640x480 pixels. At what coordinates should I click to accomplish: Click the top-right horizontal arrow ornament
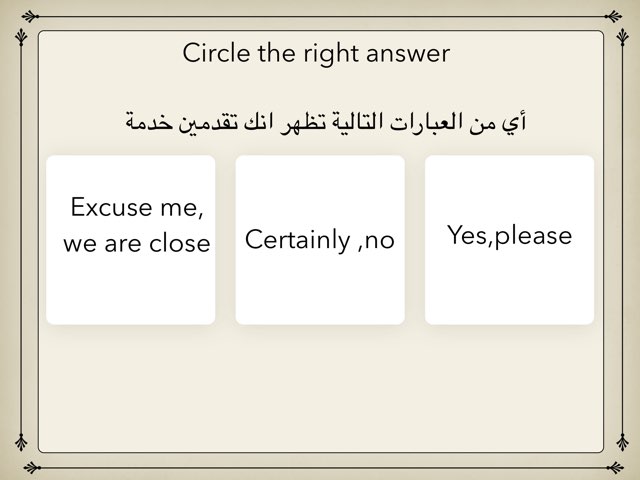coord(613,17)
